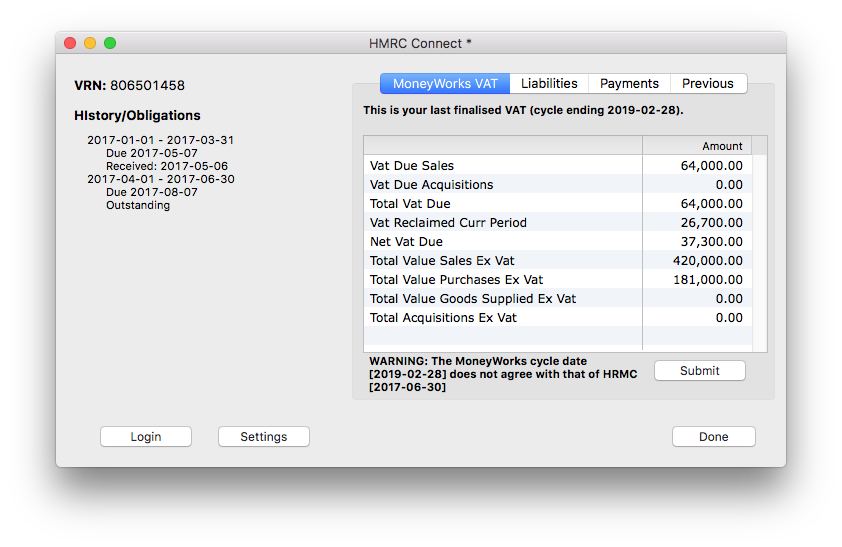Close the HMRC Connect window

pyautogui.click(x=70, y=43)
